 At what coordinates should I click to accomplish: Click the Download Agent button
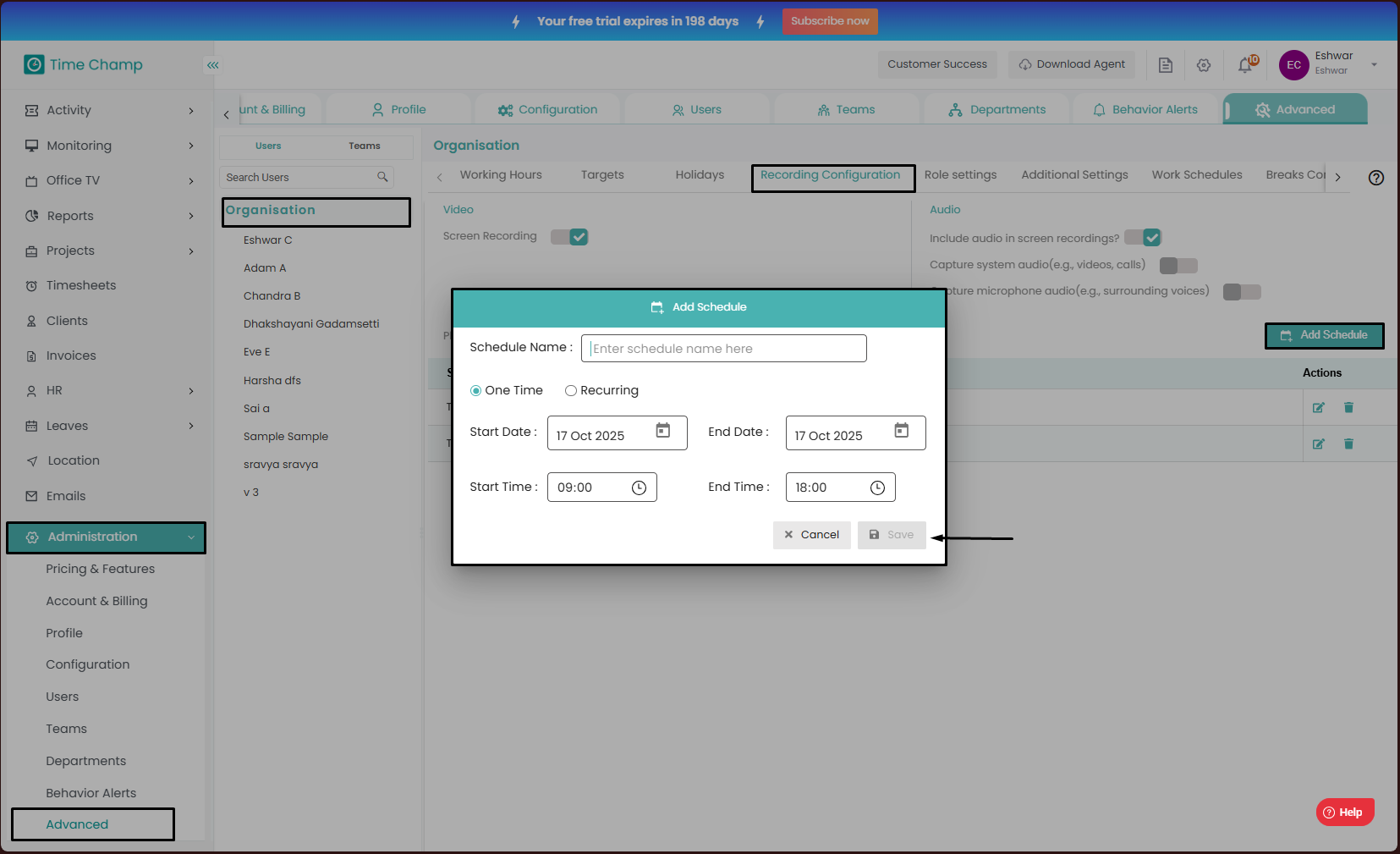(1072, 64)
